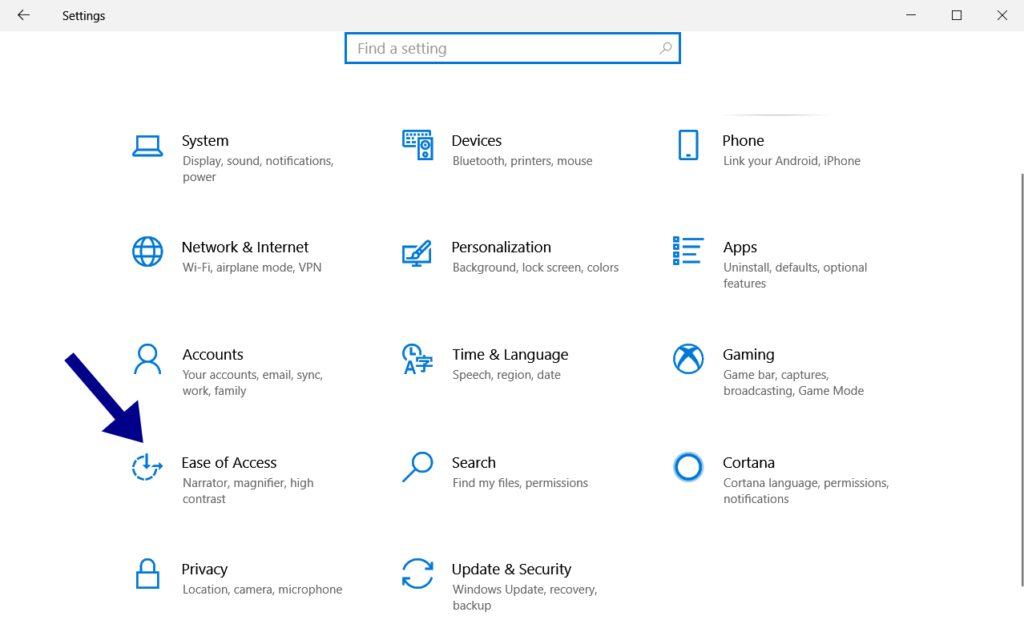Click the back arrow button
1024x620 pixels.
22,15
